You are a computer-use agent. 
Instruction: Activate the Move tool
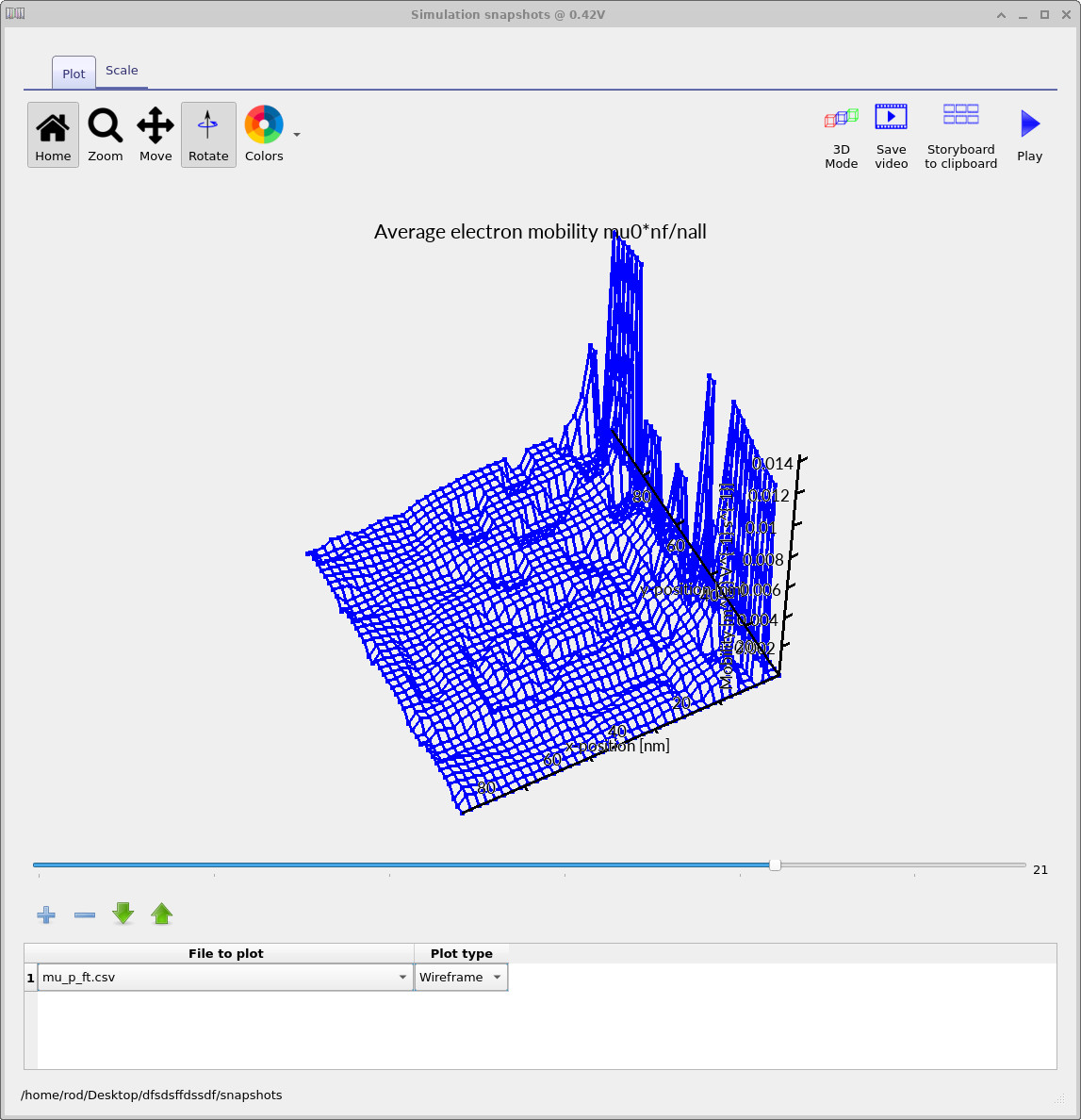click(156, 134)
